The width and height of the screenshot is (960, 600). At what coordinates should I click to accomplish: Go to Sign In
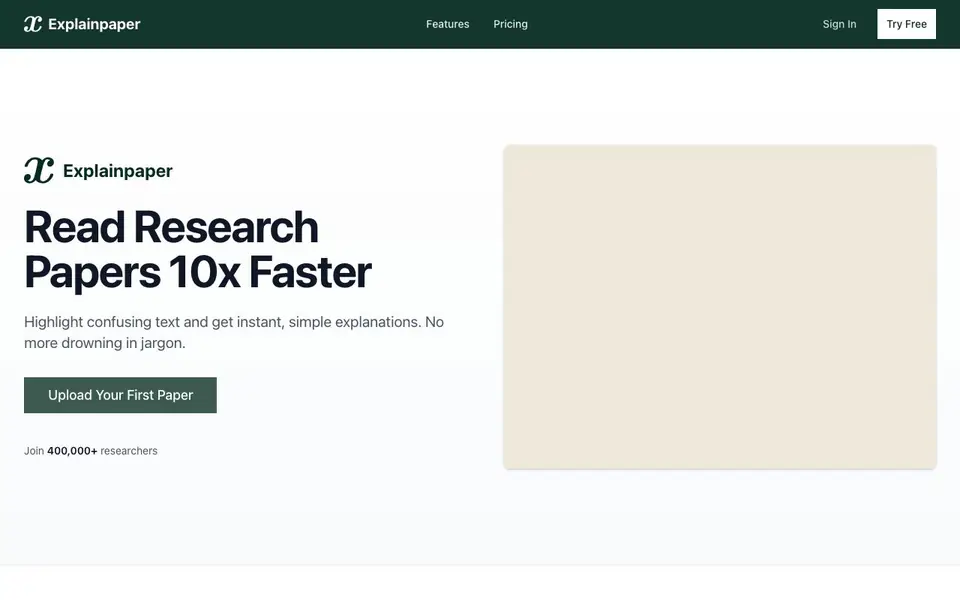pos(839,24)
